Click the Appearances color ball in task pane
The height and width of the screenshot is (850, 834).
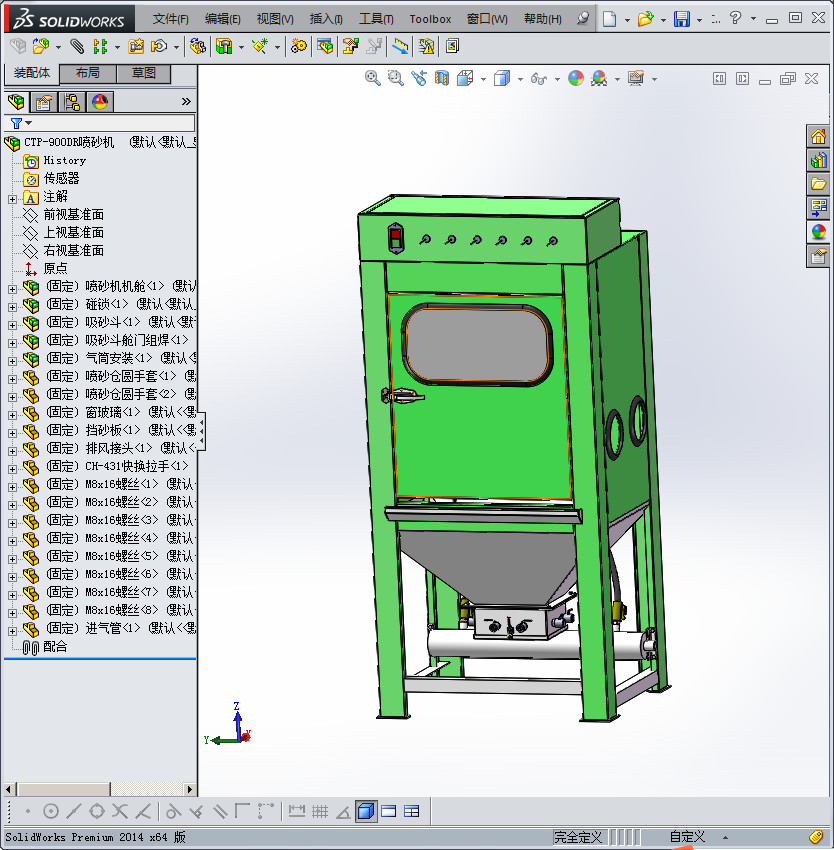[818, 232]
